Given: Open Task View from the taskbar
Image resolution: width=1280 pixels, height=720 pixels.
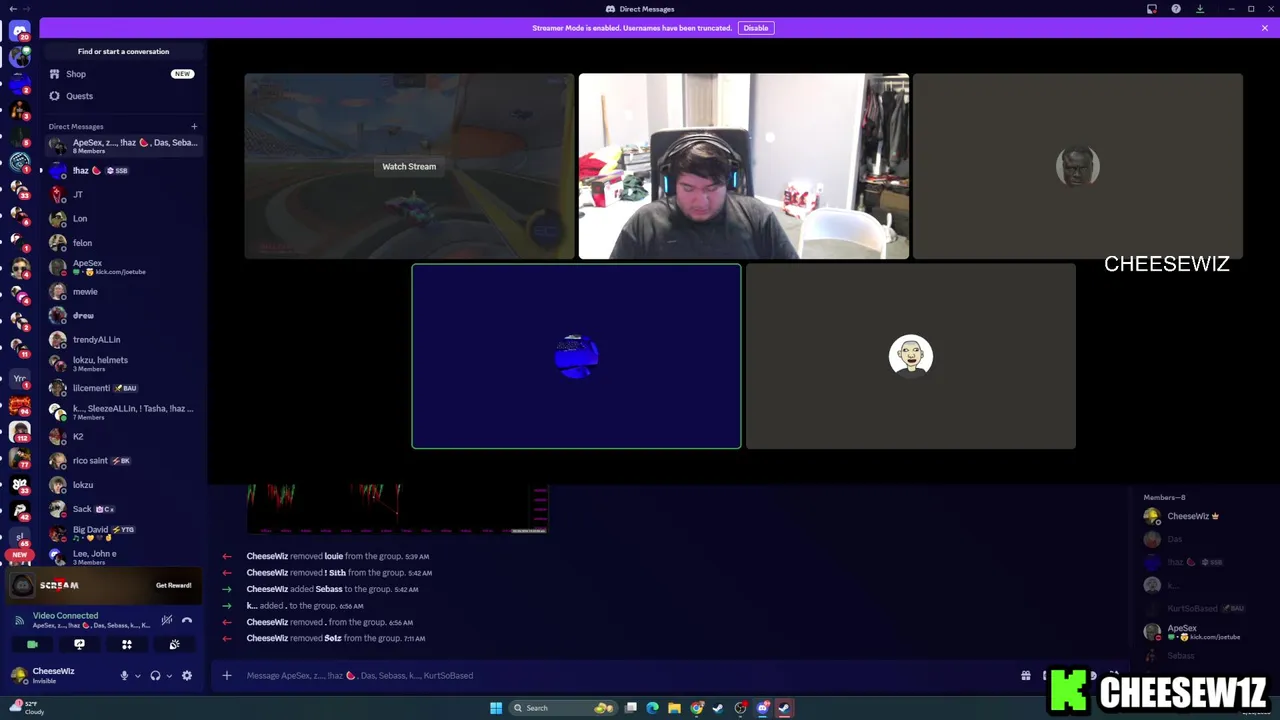Looking at the screenshot, I should pyautogui.click(x=631, y=708).
